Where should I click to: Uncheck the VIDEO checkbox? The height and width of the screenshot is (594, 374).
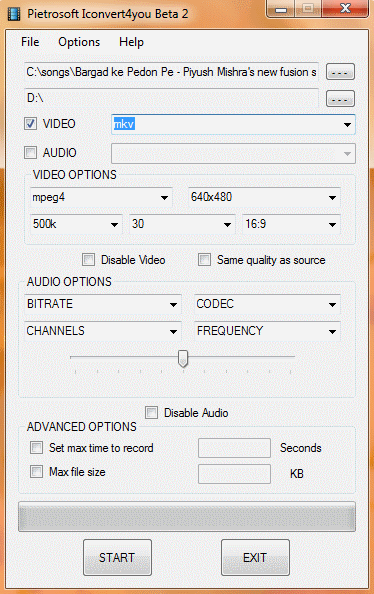pos(30,123)
